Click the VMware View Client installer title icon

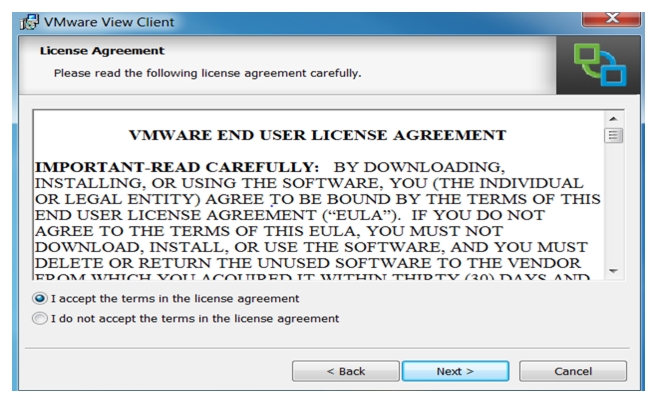(30, 22)
